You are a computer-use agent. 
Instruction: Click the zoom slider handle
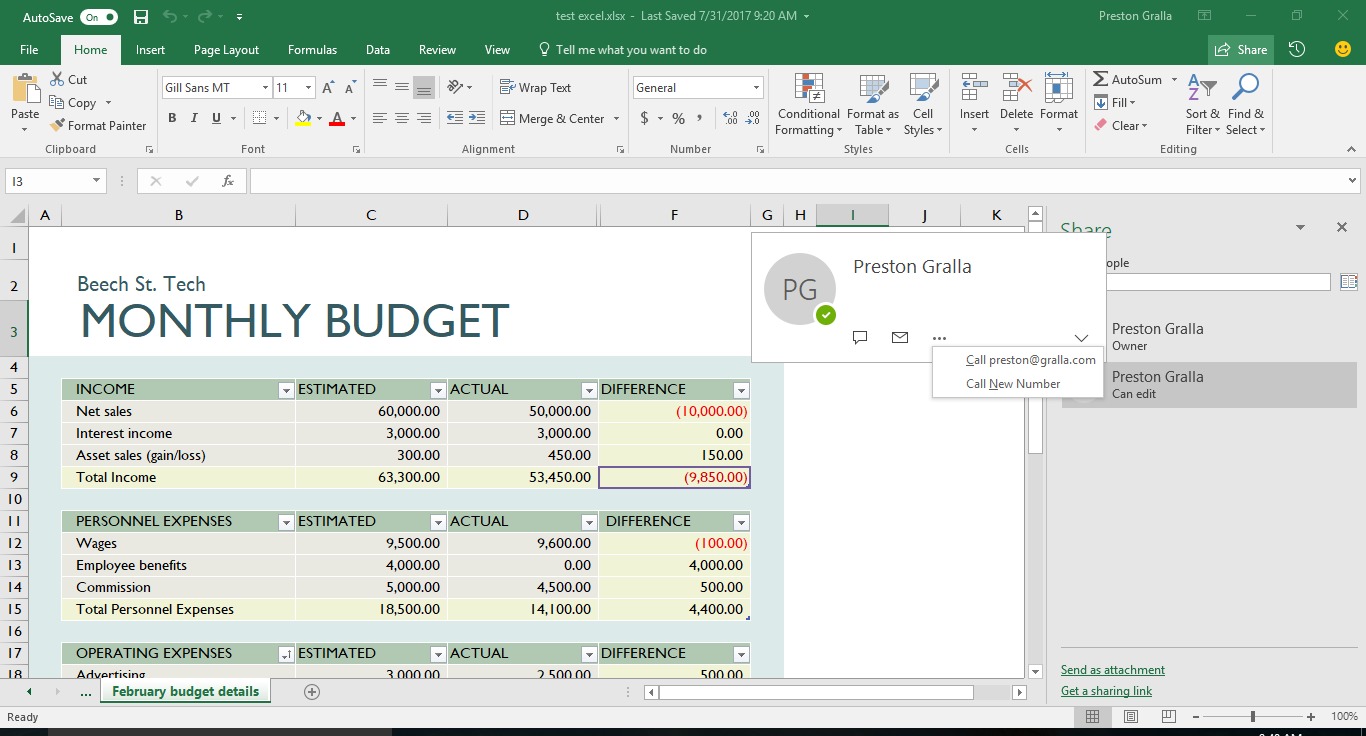(1253, 717)
